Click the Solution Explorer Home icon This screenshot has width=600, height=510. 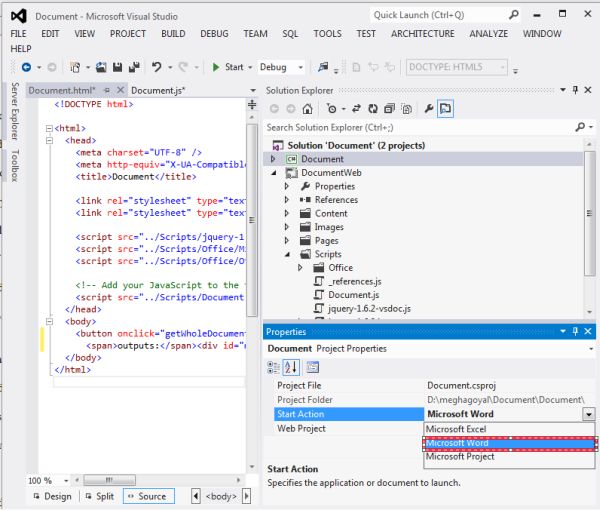click(308, 108)
